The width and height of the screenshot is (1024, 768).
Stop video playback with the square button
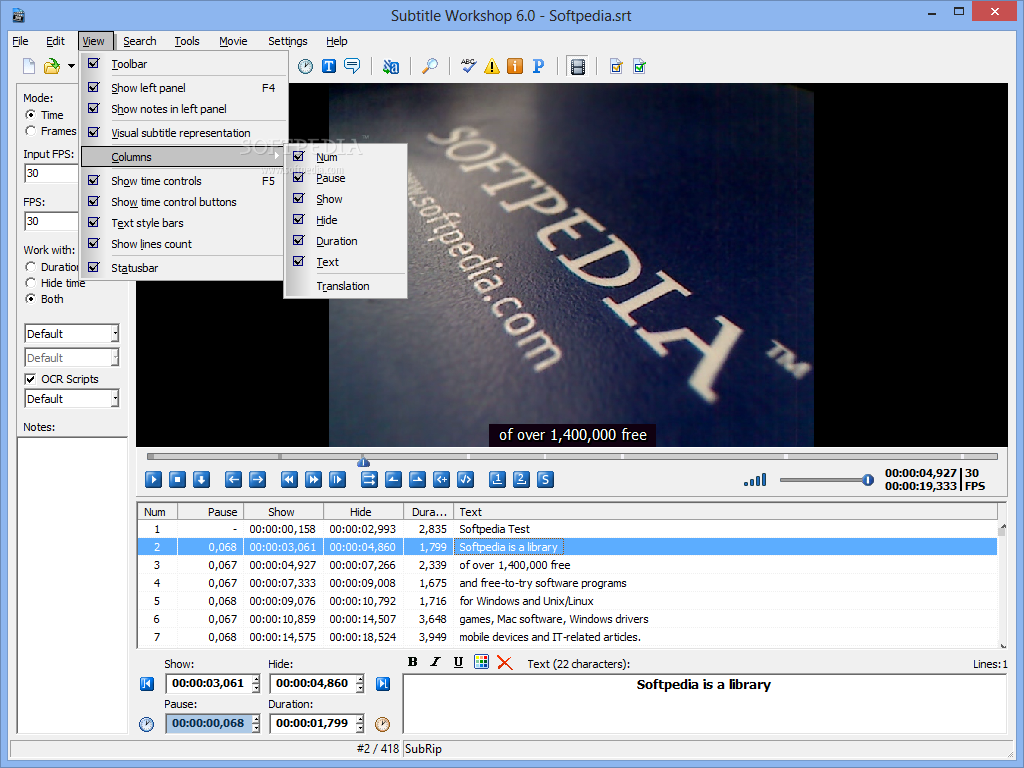(177, 480)
